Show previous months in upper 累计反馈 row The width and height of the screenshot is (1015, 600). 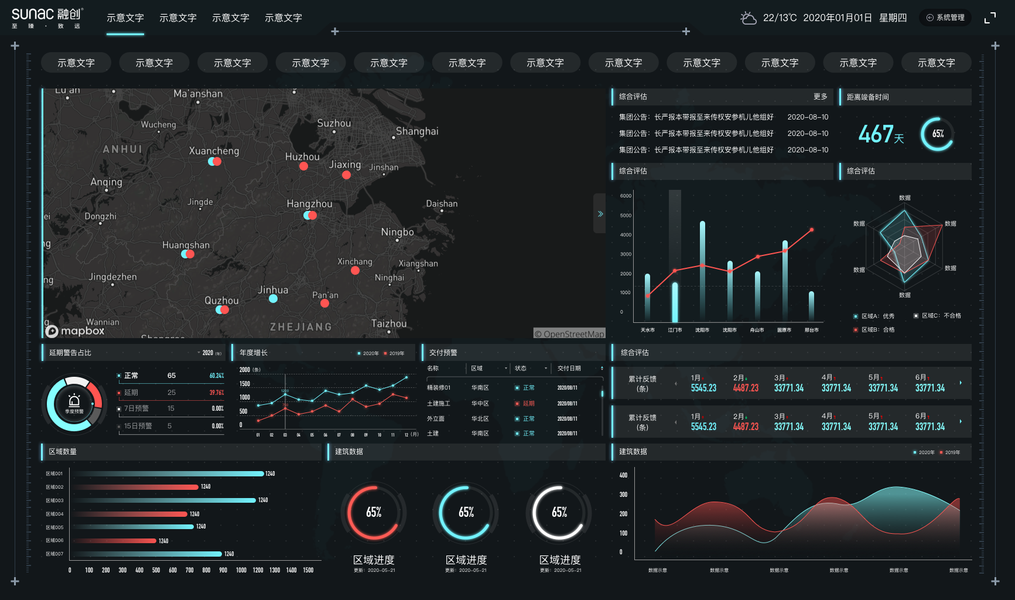(x=676, y=383)
